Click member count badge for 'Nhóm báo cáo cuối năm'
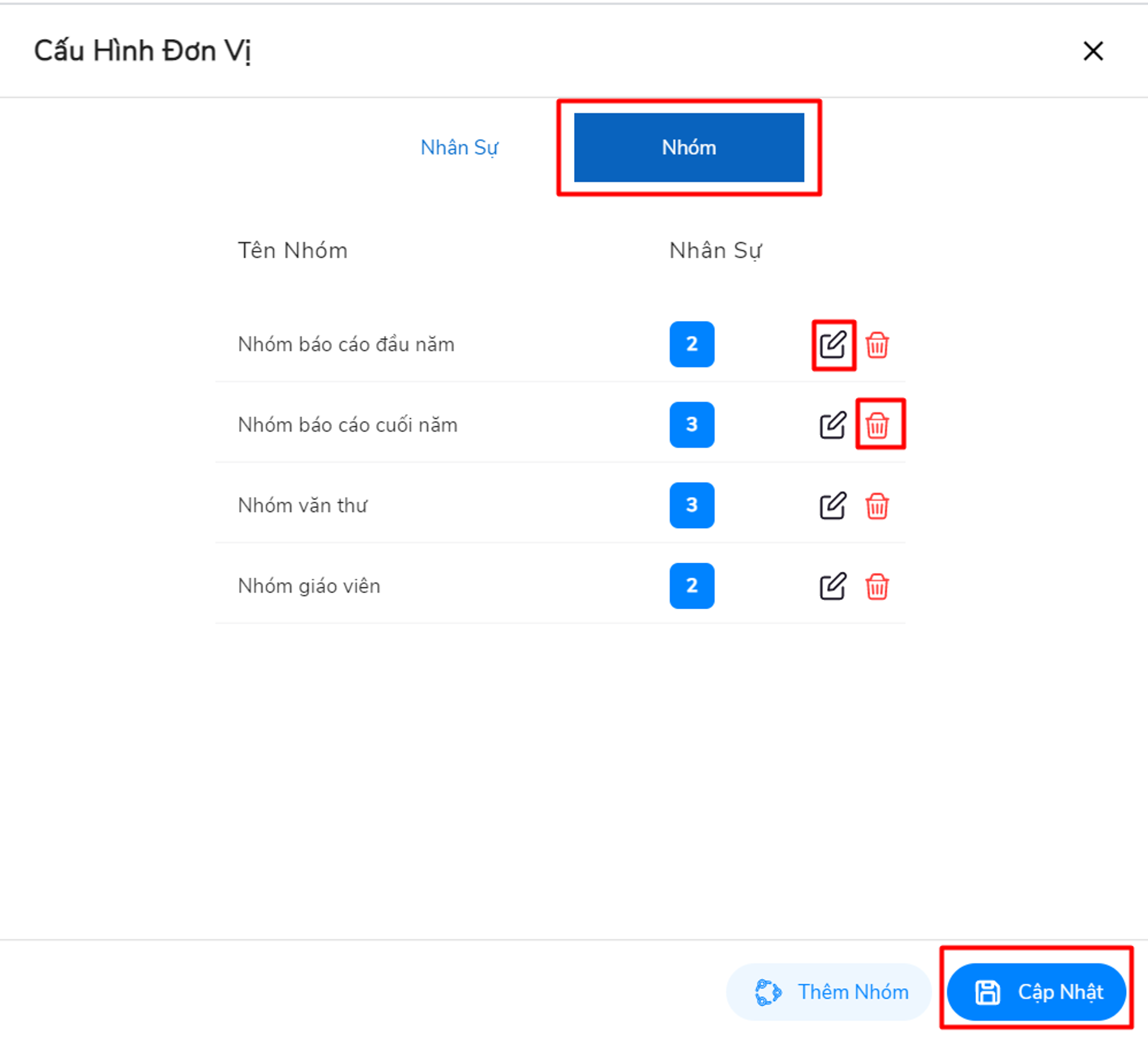 (x=692, y=425)
